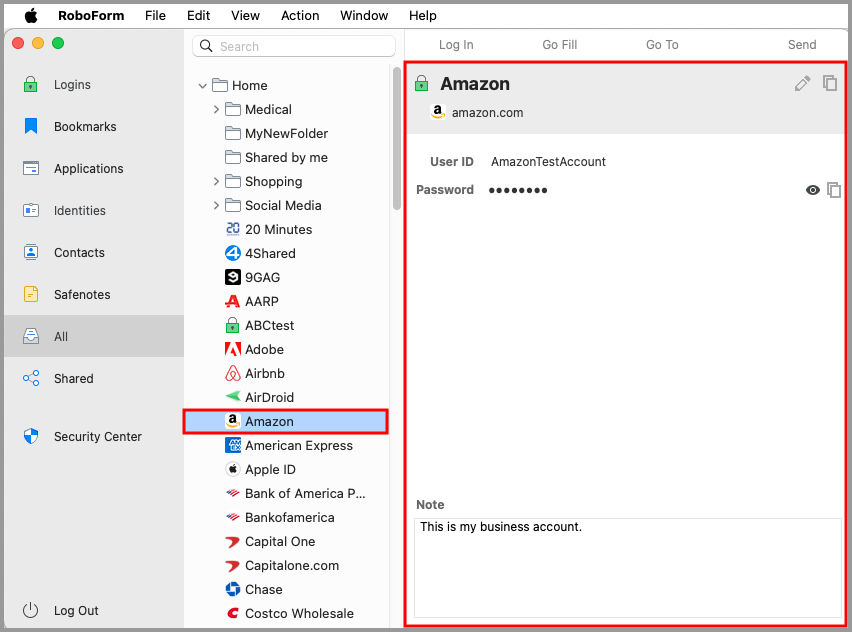The width and height of the screenshot is (852, 632).
Task: Expand the Shopping folder
Action: (x=216, y=181)
